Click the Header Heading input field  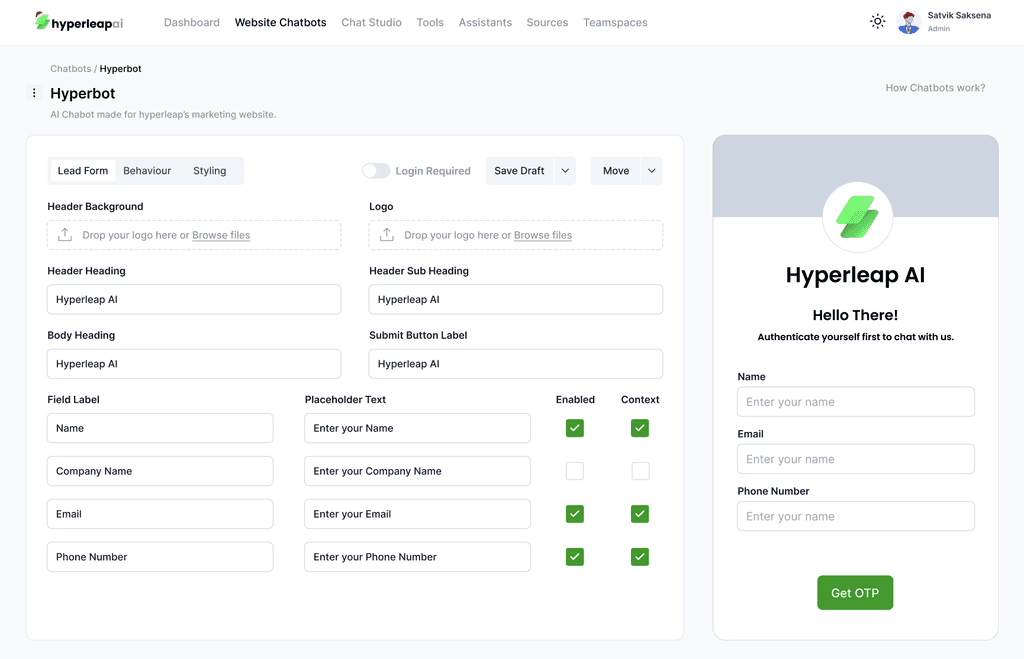pos(193,299)
